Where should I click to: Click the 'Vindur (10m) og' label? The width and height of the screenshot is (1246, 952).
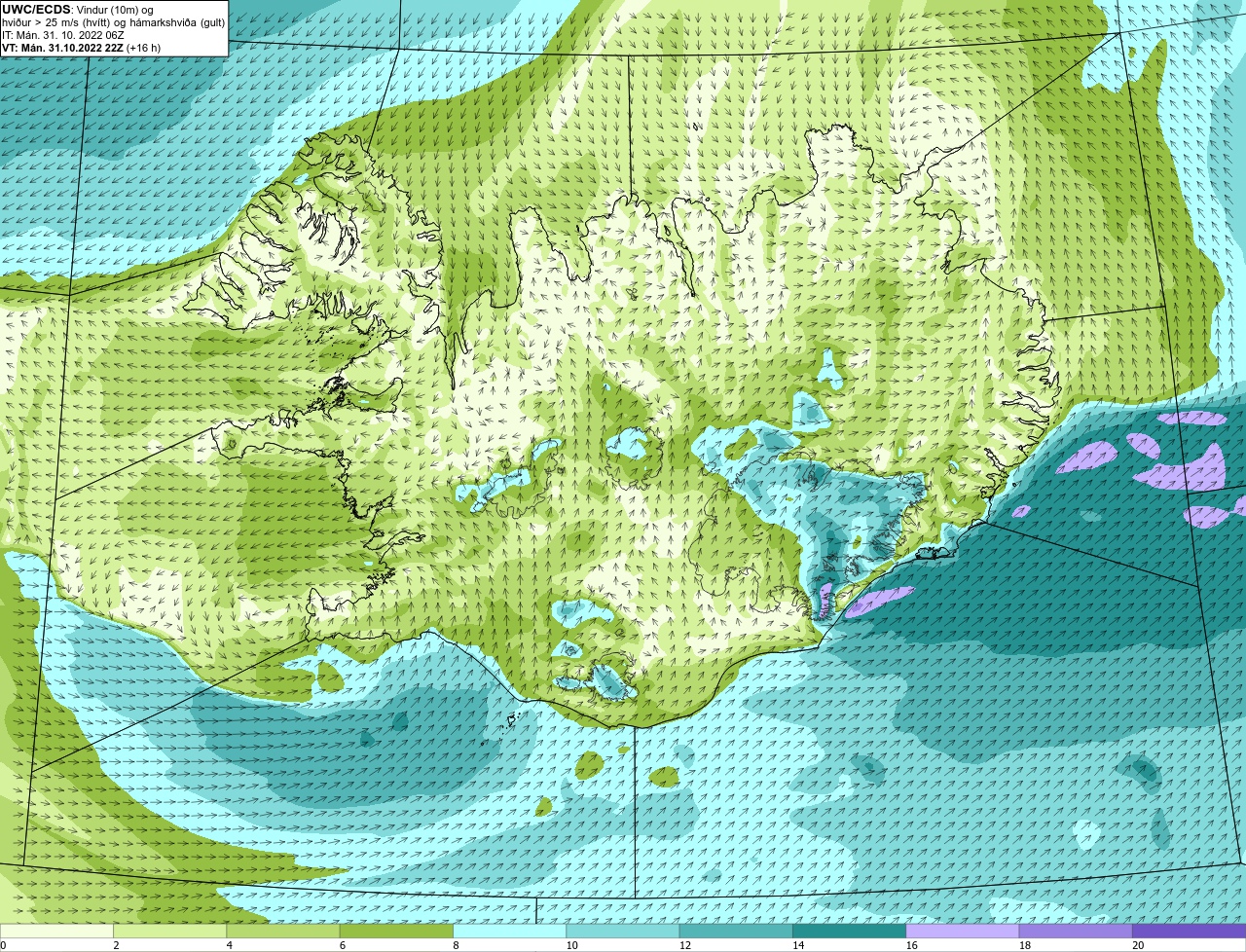[x=115, y=10]
